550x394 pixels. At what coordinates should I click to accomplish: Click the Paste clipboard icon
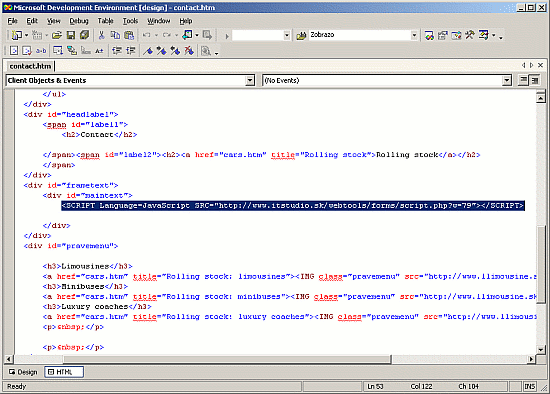coord(129,35)
